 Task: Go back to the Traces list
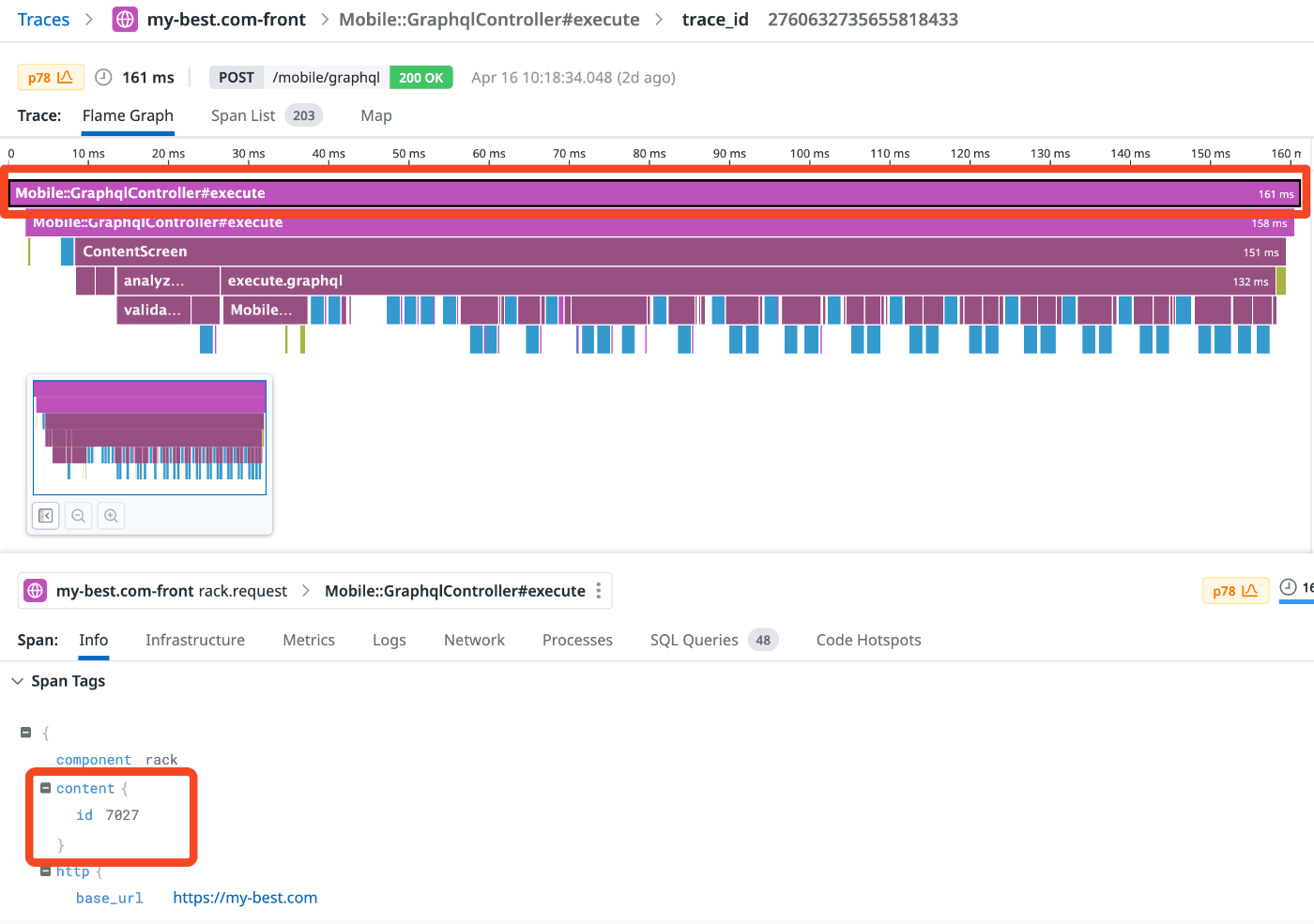coord(43,20)
